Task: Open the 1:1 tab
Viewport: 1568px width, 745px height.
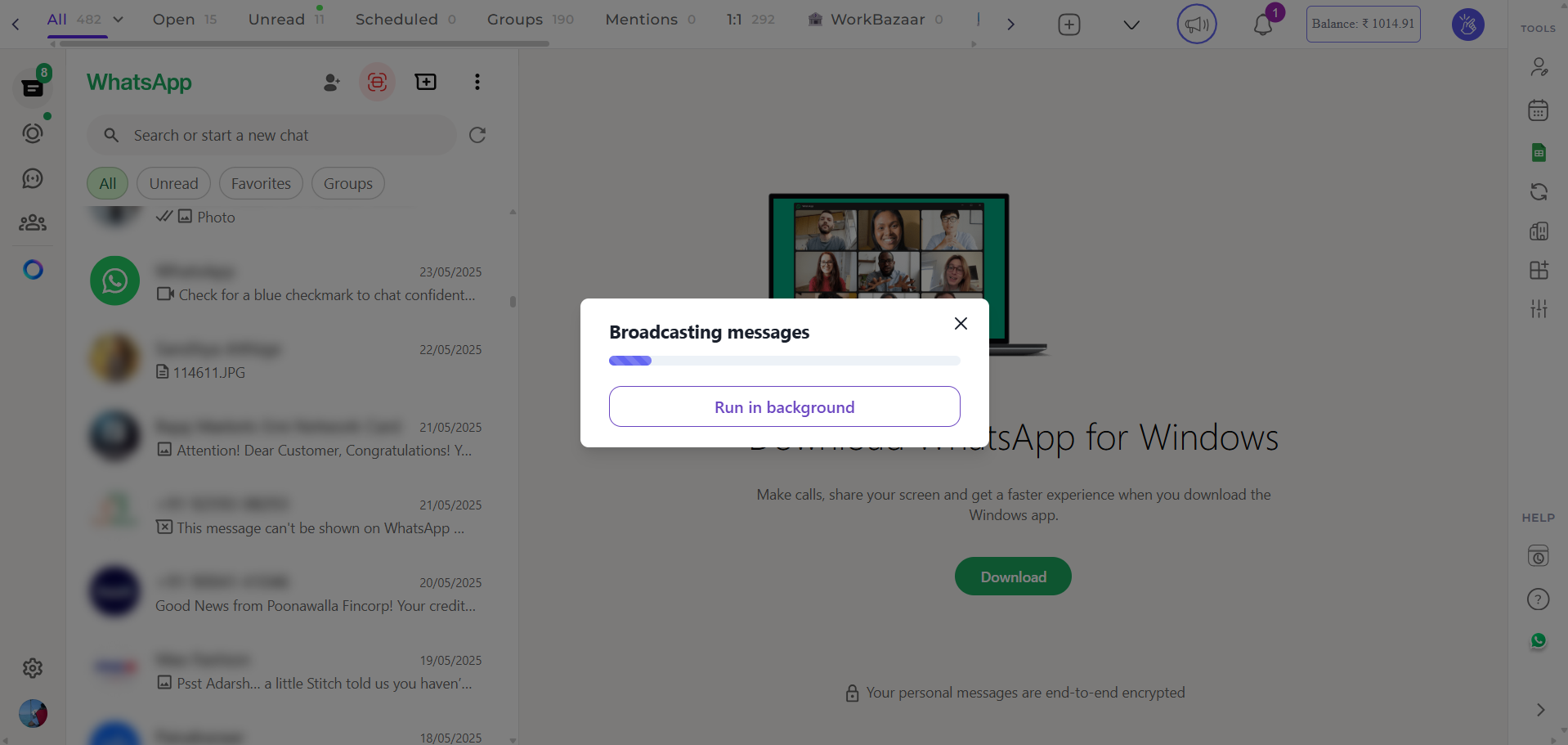Action: 750,19
